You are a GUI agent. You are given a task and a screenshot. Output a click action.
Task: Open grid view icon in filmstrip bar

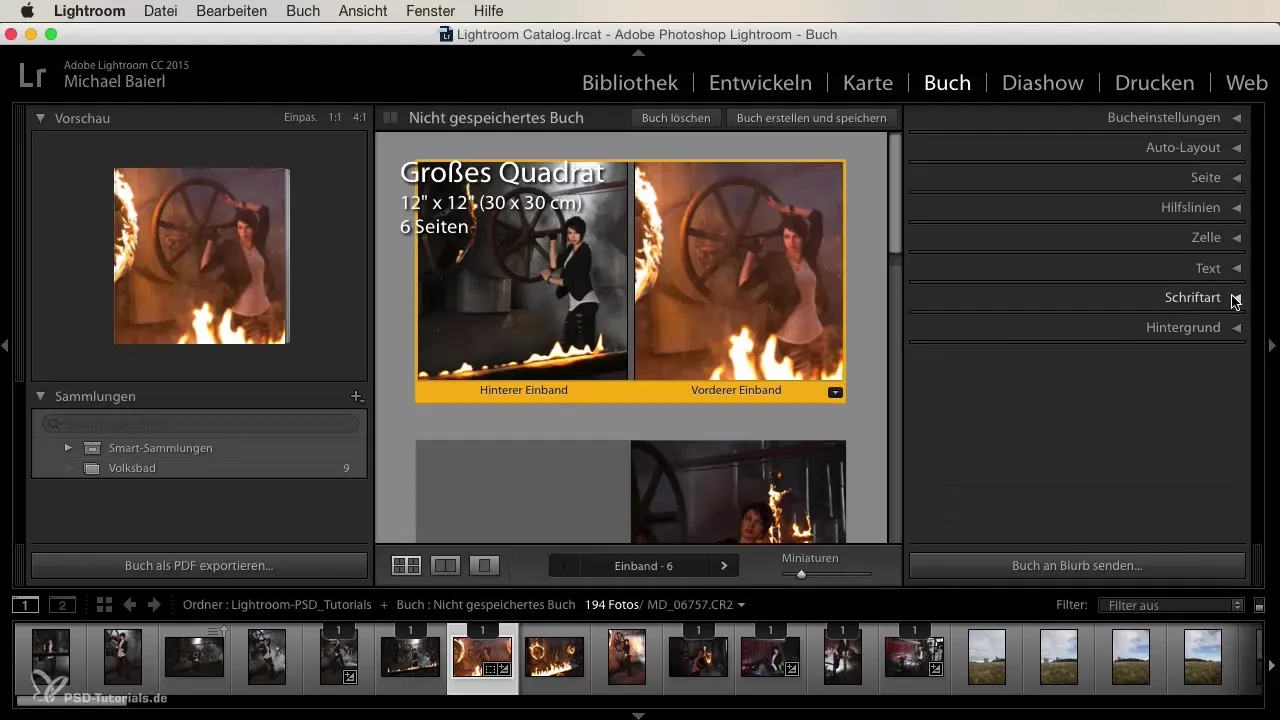click(104, 605)
